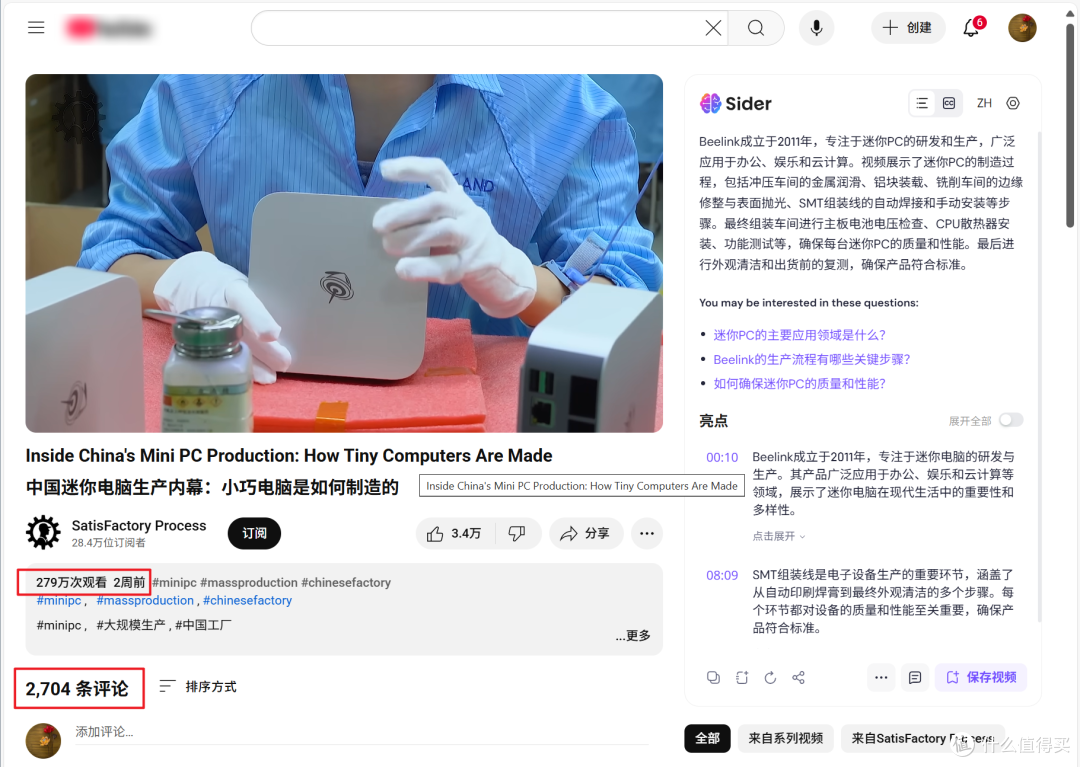
Task: Switch Sider to summary list view
Action: click(x=922, y=103)
